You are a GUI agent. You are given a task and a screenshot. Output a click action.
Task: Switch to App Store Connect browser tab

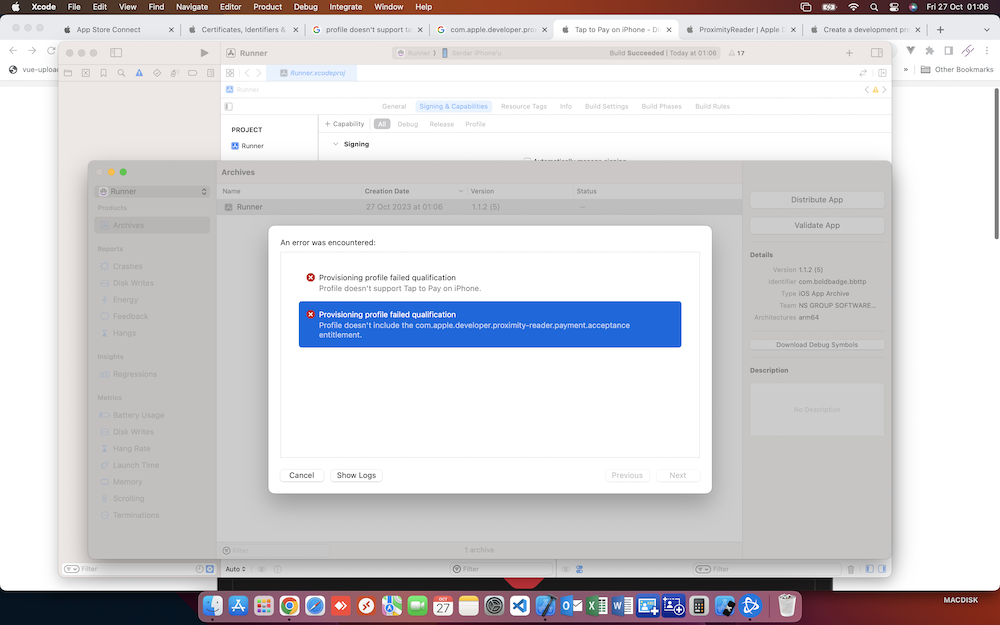click(x=119, y=29)
